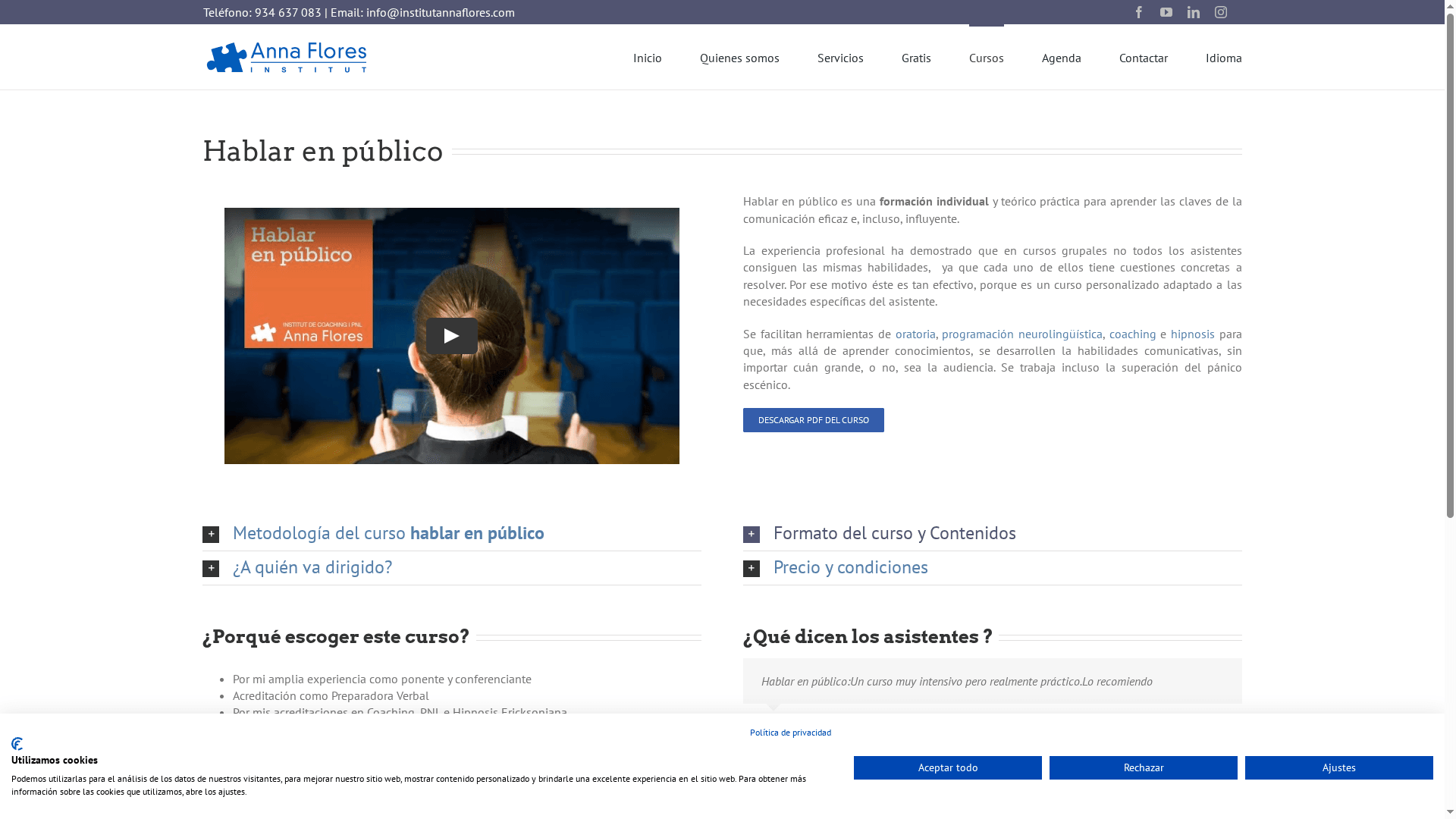1456x819 pixels.
Task: Open the Instagram icon
Action: click(1220, 12)
